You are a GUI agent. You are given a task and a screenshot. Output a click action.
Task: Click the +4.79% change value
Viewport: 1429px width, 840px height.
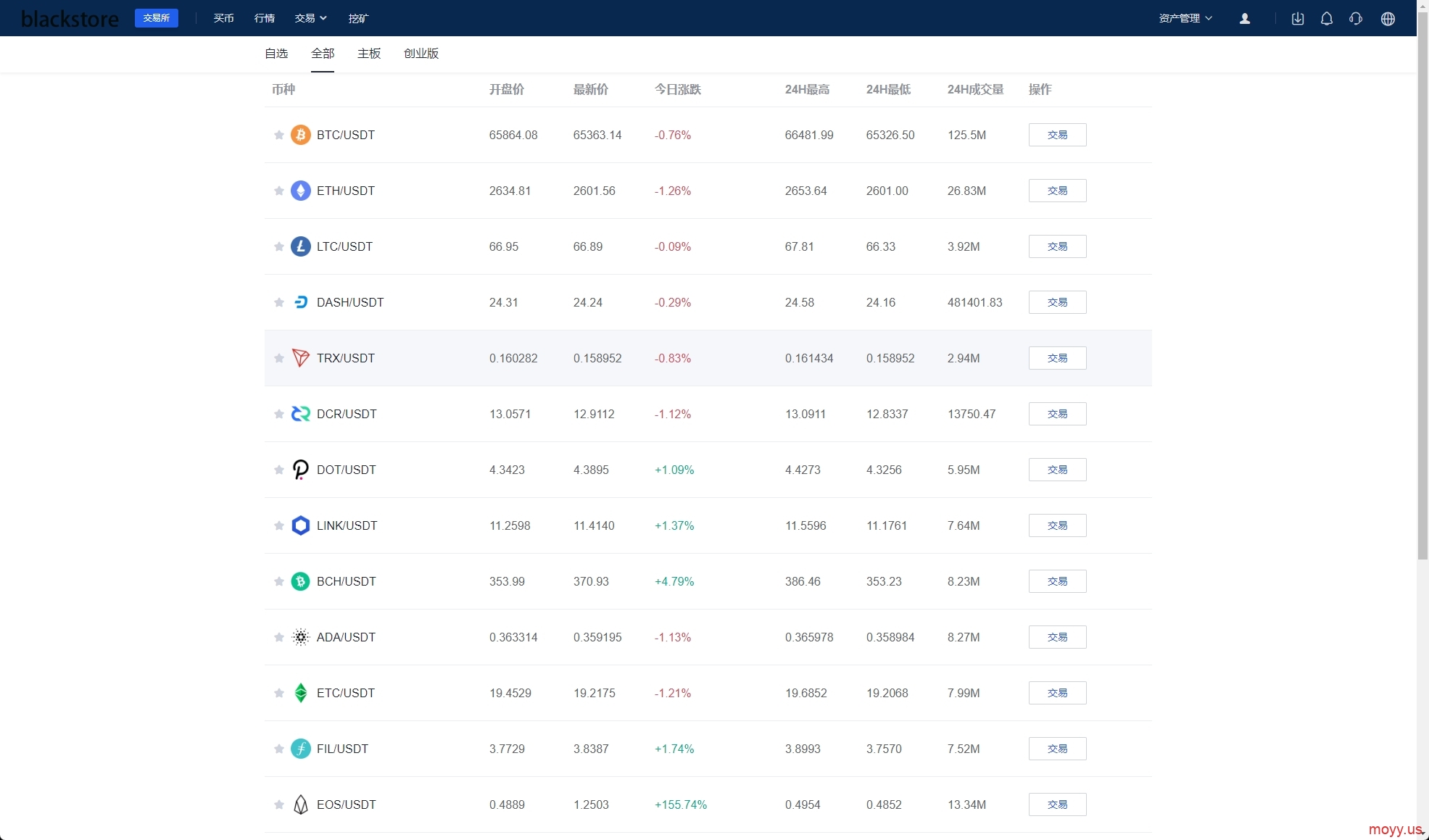point(674,581)
